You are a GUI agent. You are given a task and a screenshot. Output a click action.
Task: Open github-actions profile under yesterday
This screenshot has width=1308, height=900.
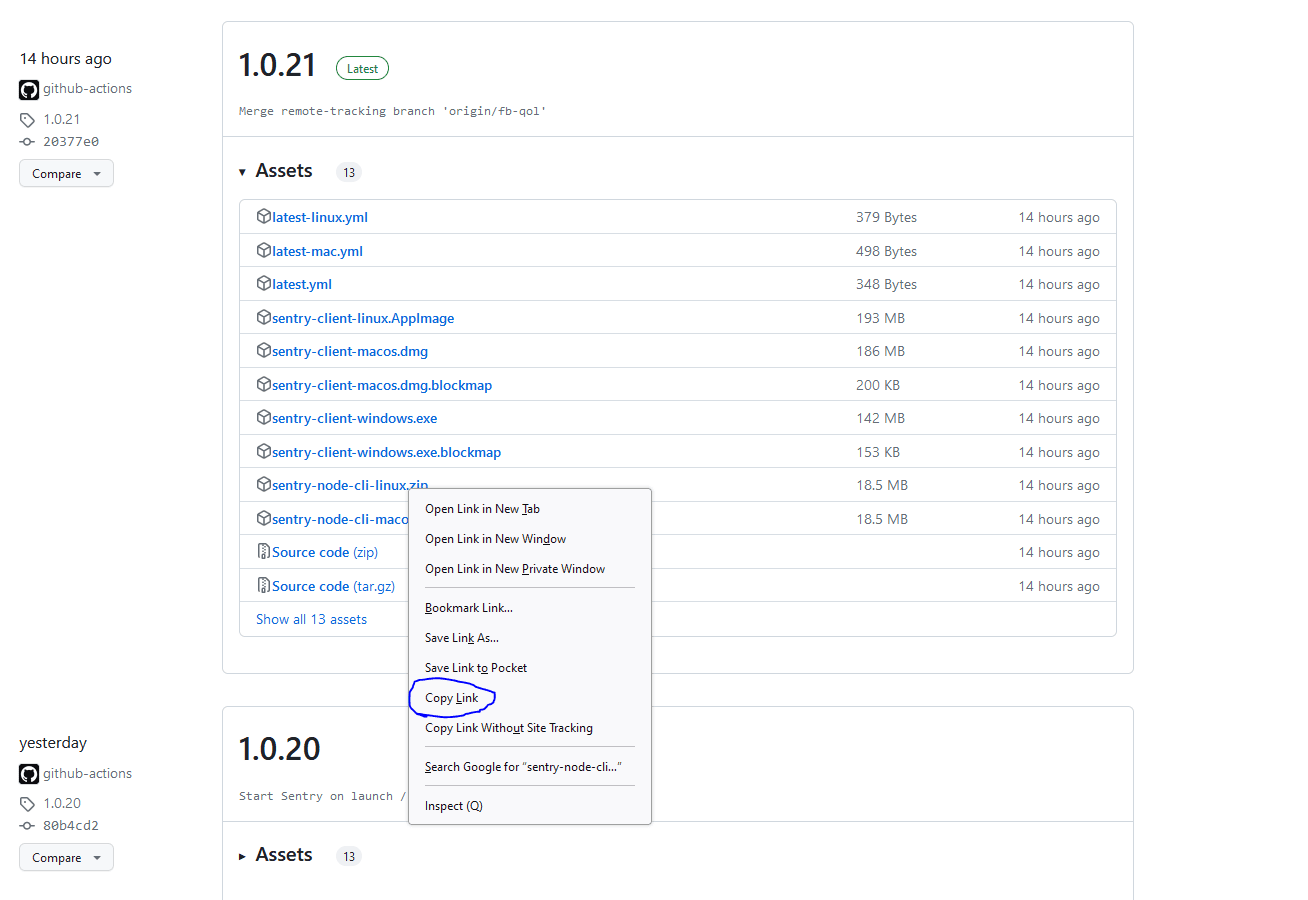coord(87,773)
